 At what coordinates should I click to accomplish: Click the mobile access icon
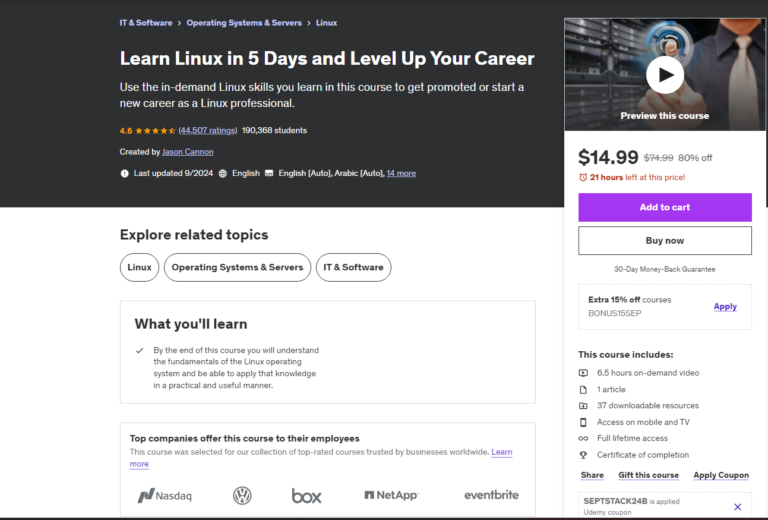[x=583, y=422]
